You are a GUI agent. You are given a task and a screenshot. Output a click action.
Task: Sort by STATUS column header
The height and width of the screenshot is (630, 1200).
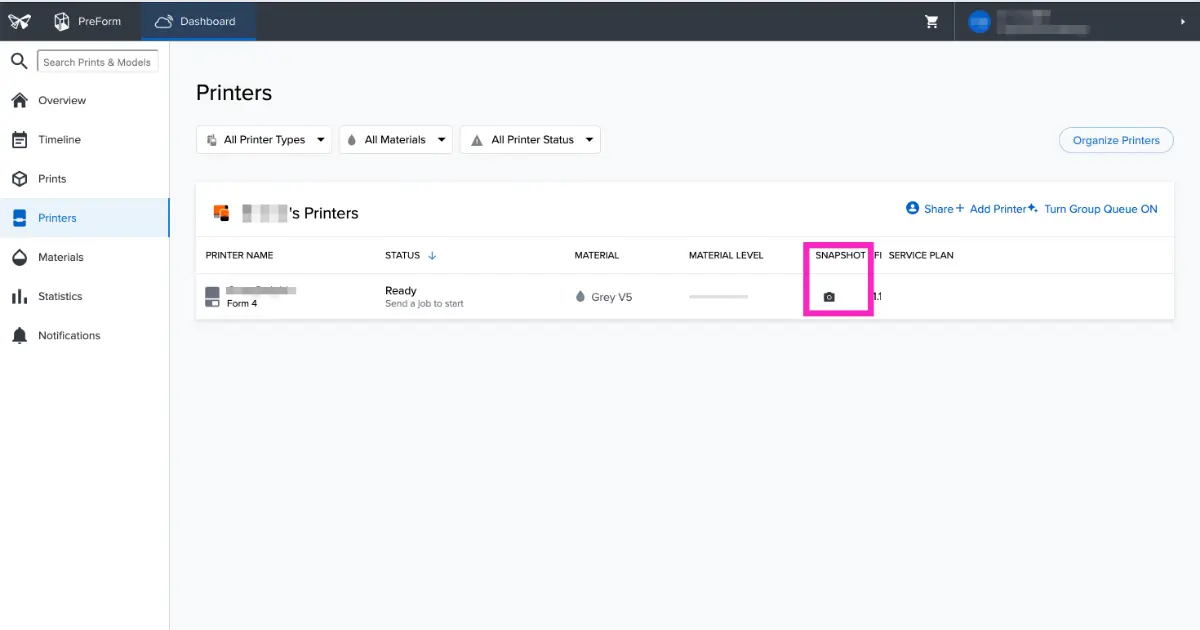(x=402, y=256)
